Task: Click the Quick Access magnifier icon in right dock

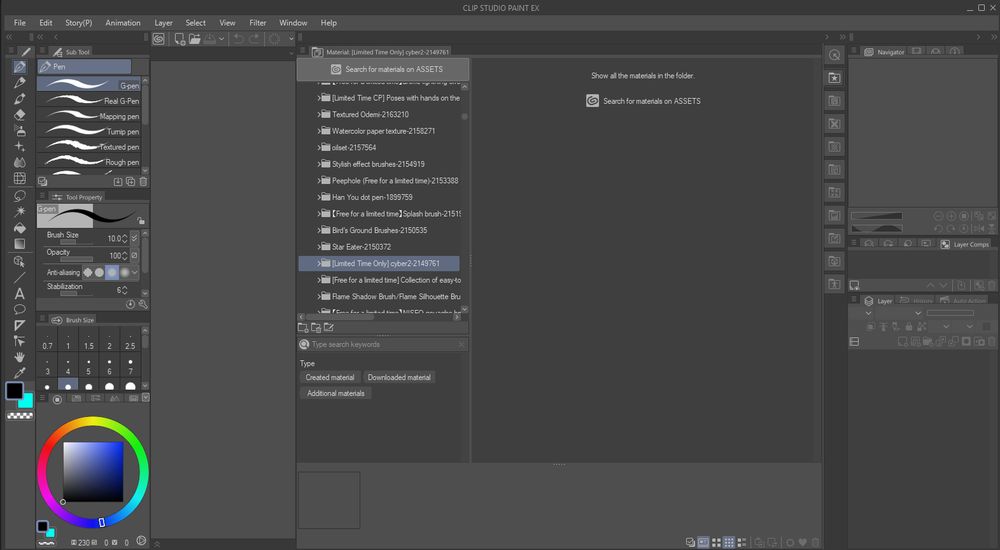Action: click(x=834, y=55)
